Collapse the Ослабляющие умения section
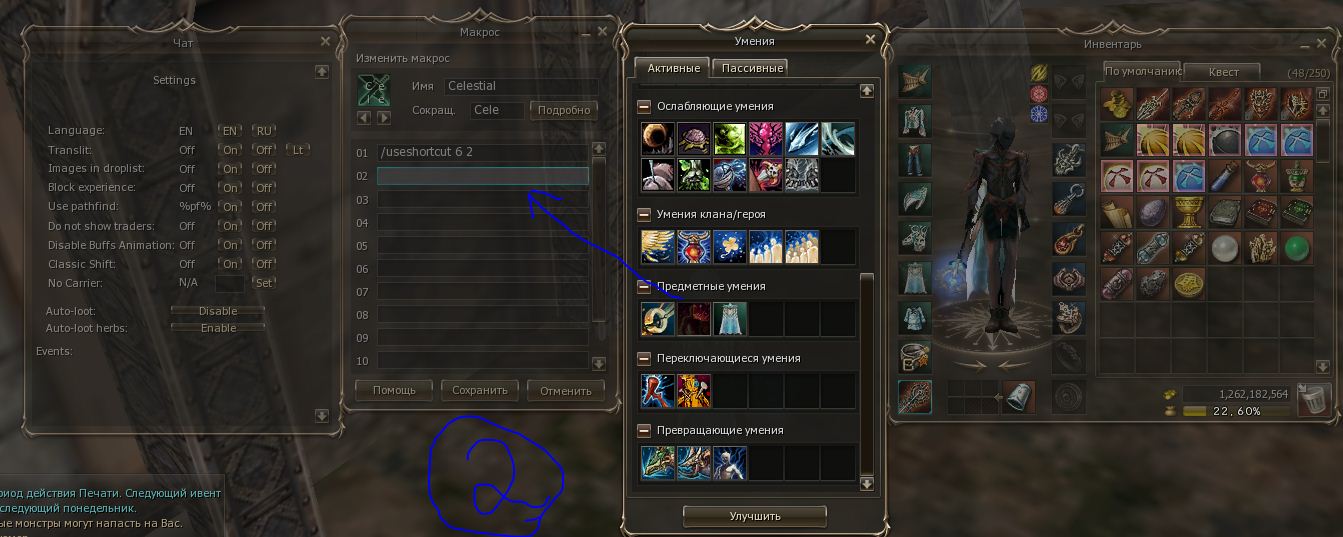 point(645,106)
